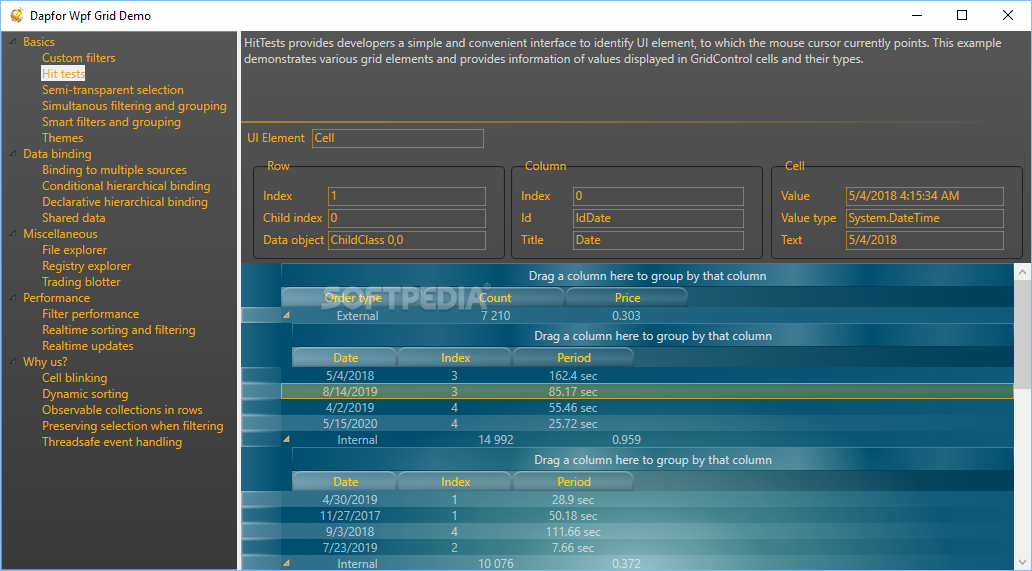The height and width of the screenshot is (571, 1032).
Task: Collapse the External 7 210 row expander
Action: click(x=286, y=316)
